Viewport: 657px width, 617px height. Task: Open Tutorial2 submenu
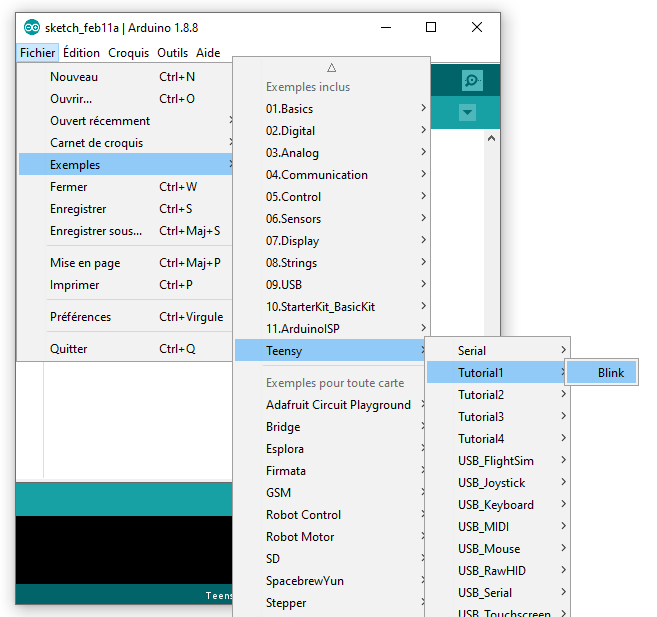(x=497, y=395)
